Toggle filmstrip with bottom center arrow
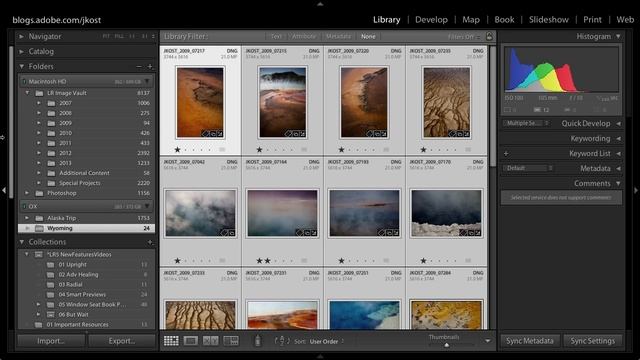 tap(320, 356)
